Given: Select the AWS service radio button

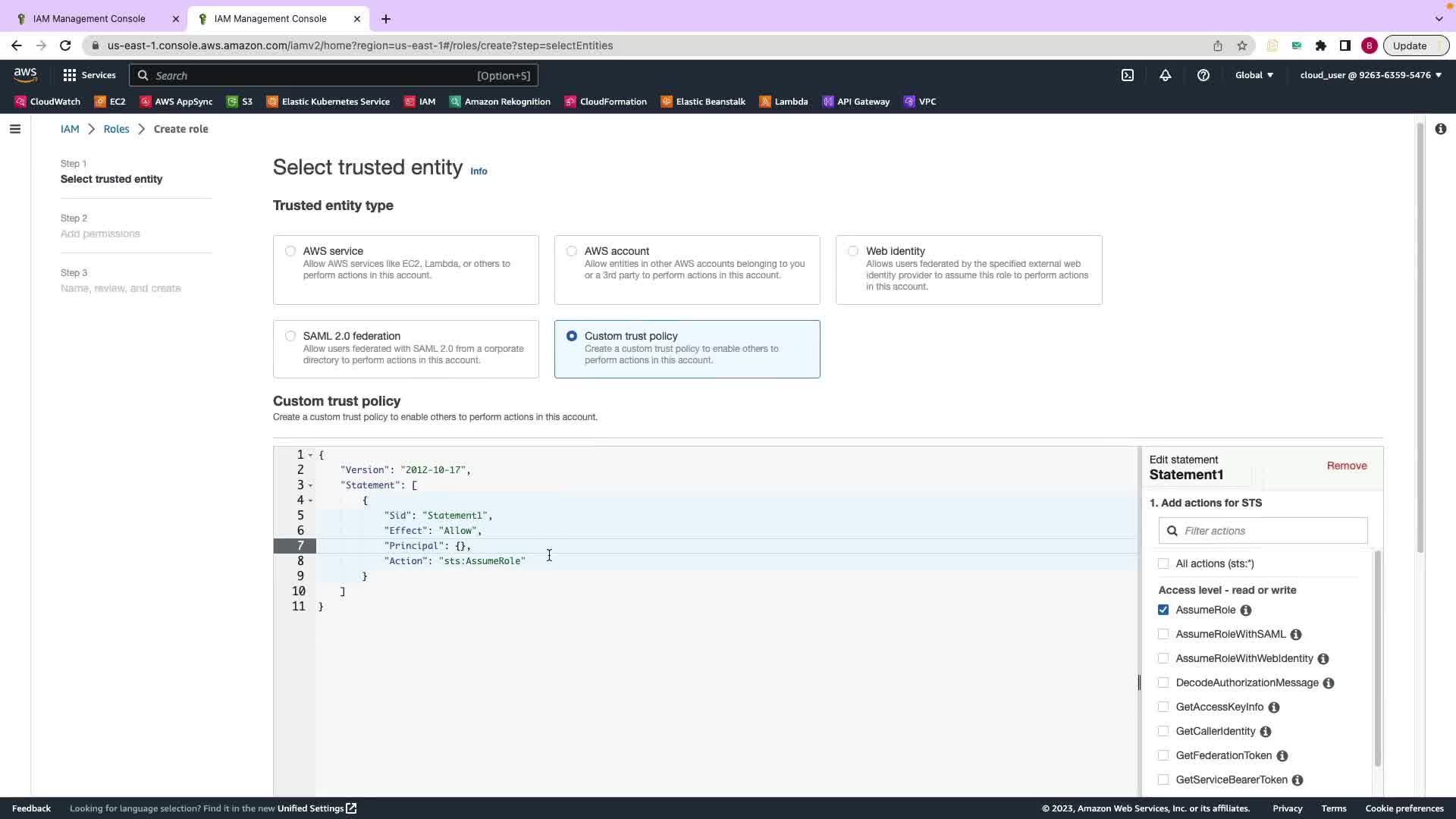Looking at the screenshot, I should tap(290, 251).
